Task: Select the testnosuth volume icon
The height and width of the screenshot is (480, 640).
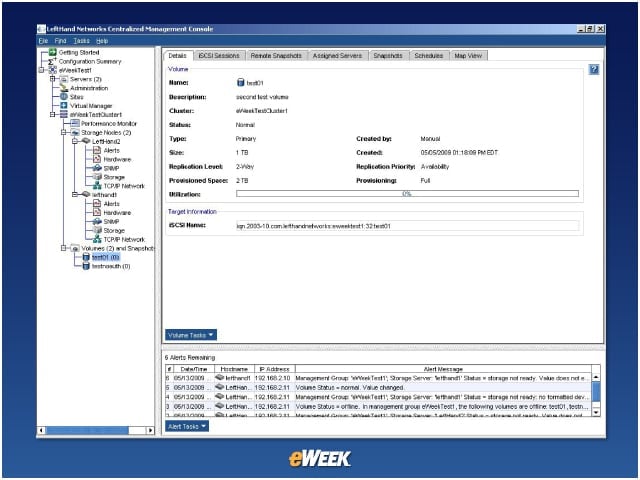Action: click(x=86, y=266)
